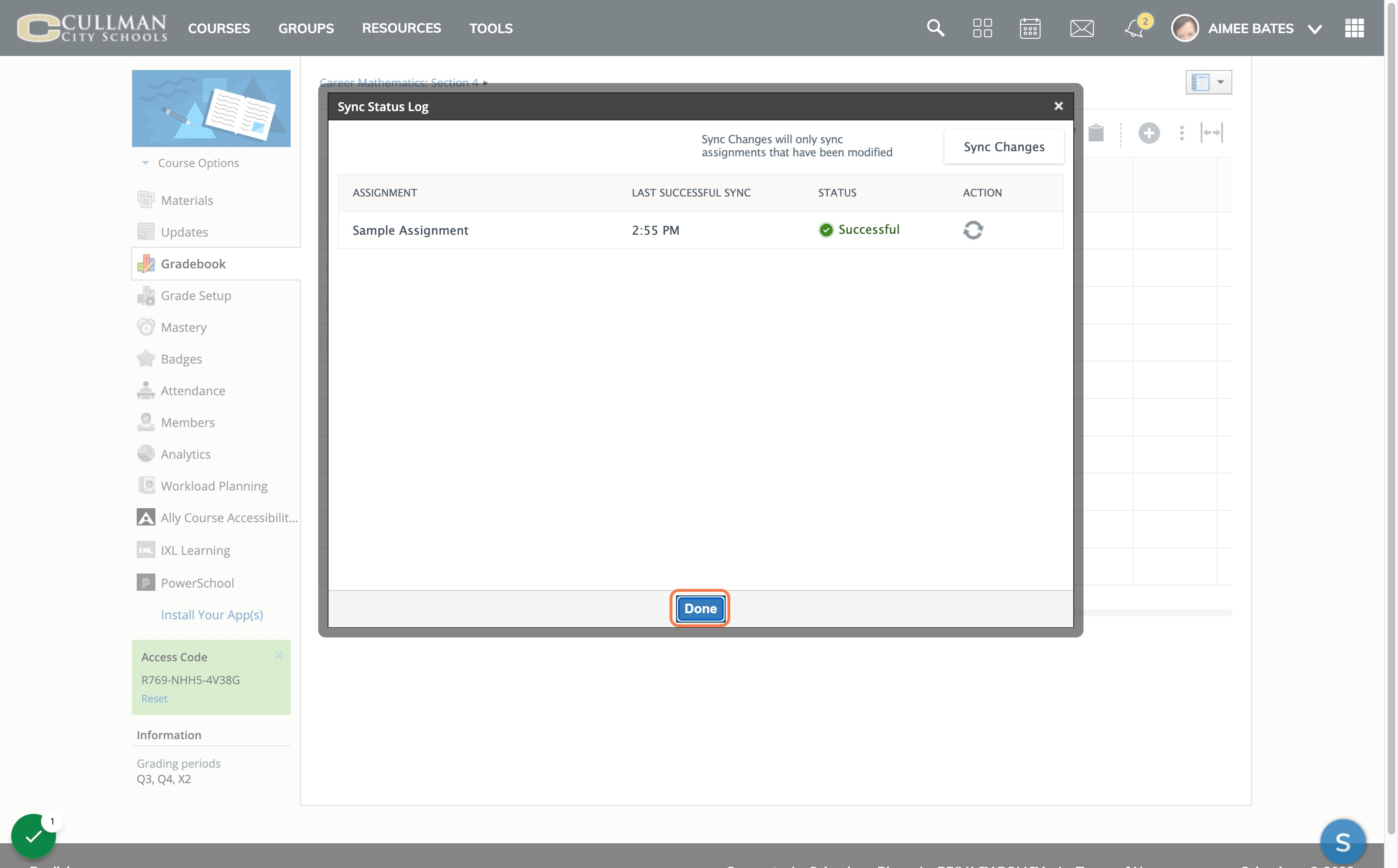Open Analytics in sidebar
The width and height of the screenshot is (1398, 868).
coord(185,454)
